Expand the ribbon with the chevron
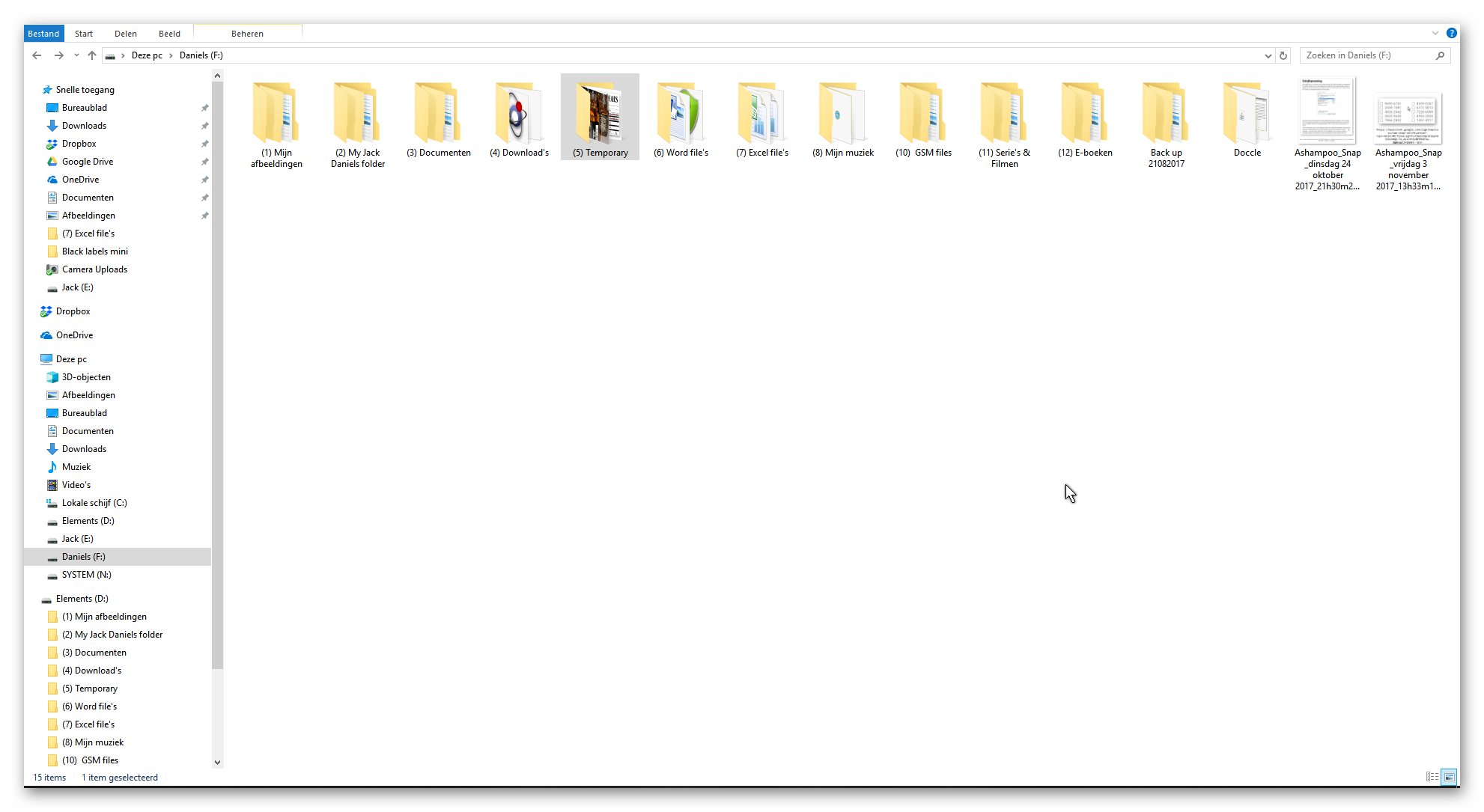The height and width of the screenshot is (812, 1484). pos(1435,33)
